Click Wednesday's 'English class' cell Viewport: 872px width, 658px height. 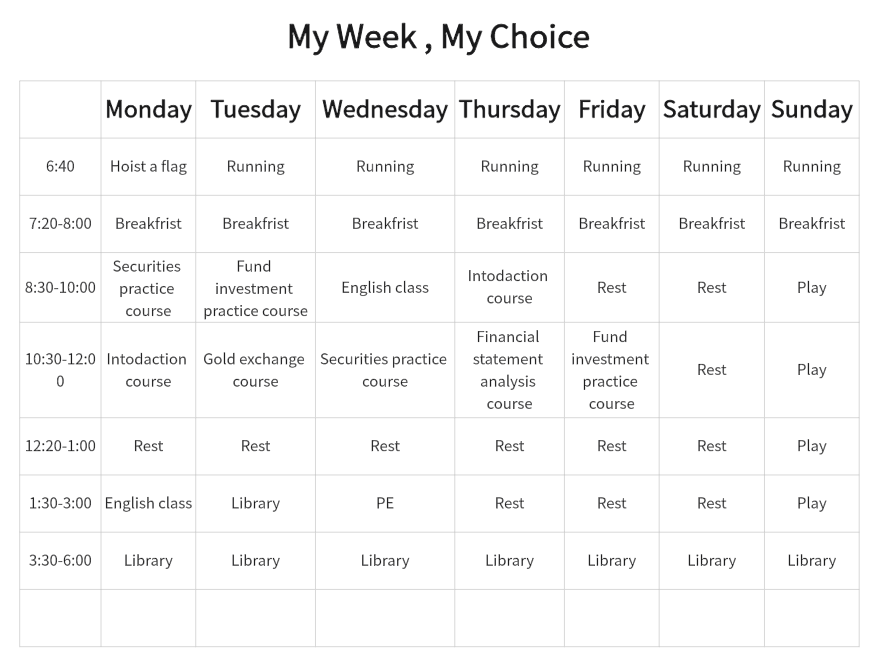(x=385, y=288)
